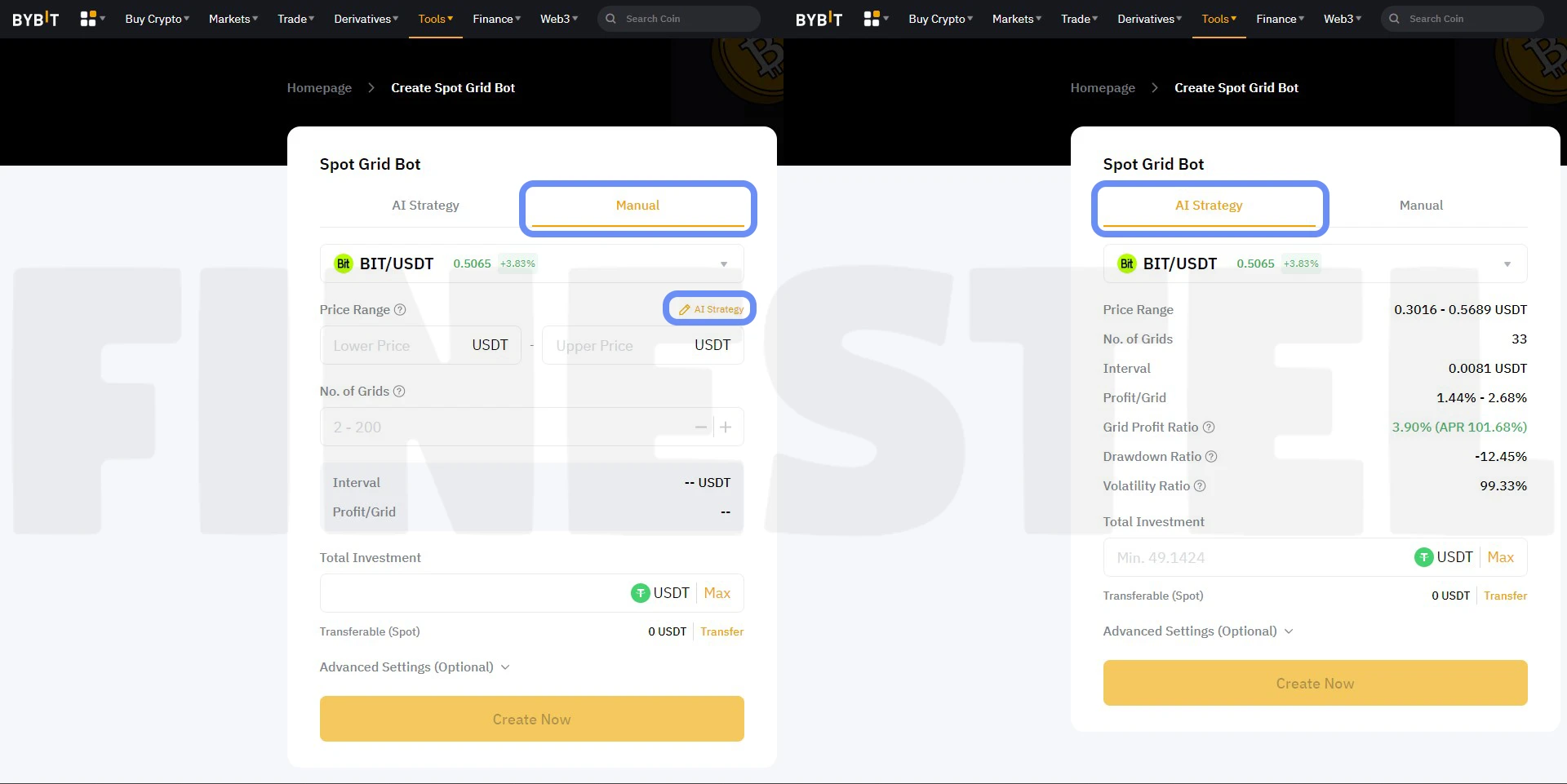The height and width of the screenshot is (784, 1567).
Task: Expand BIT/USDT pair selector in left panel
Action: [x=531, y=264]
